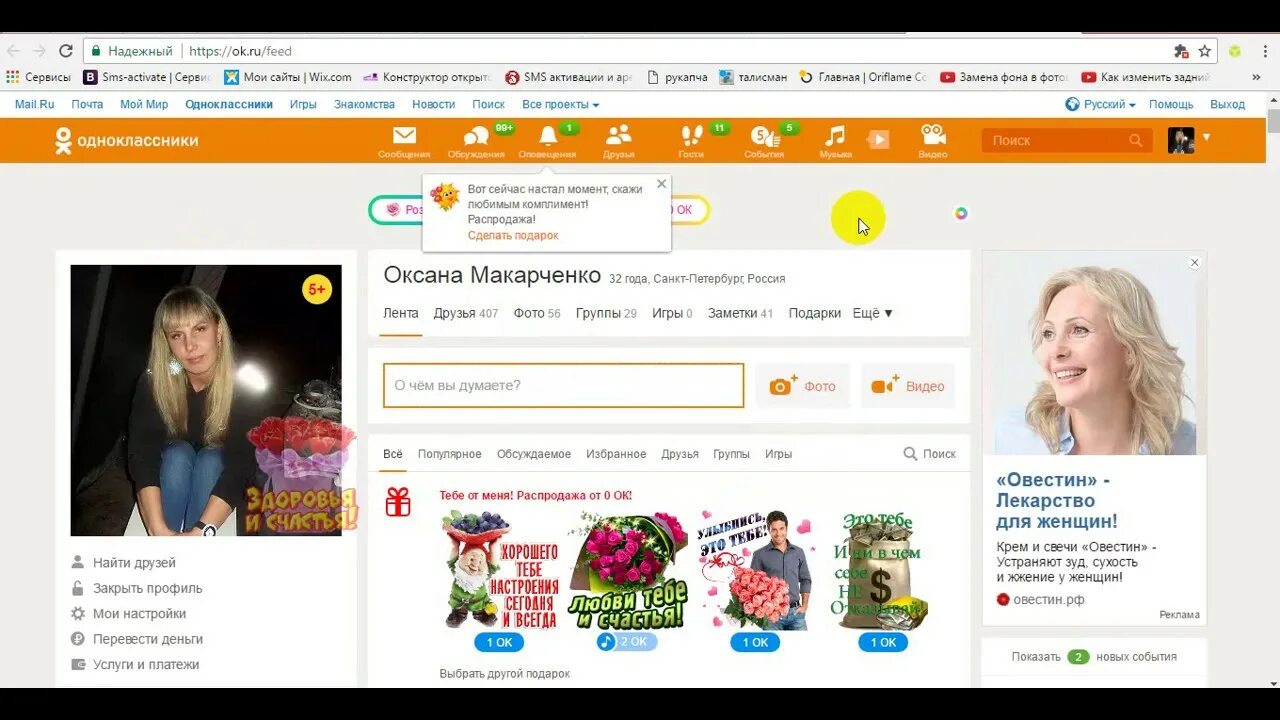Select the Избранное feed filter
Image resolution: width=1280 pixels, height=720 pixels.
[616, 454]
